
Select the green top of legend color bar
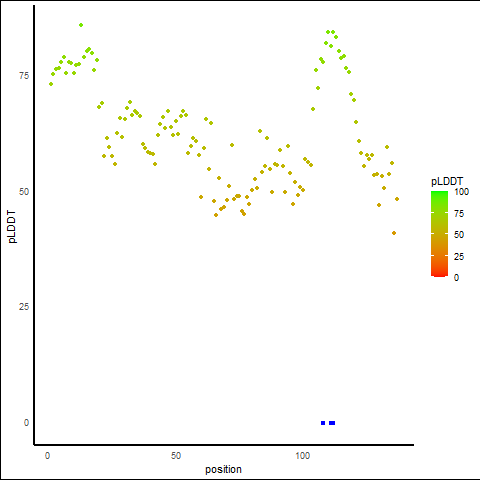(x=439, y=194)
